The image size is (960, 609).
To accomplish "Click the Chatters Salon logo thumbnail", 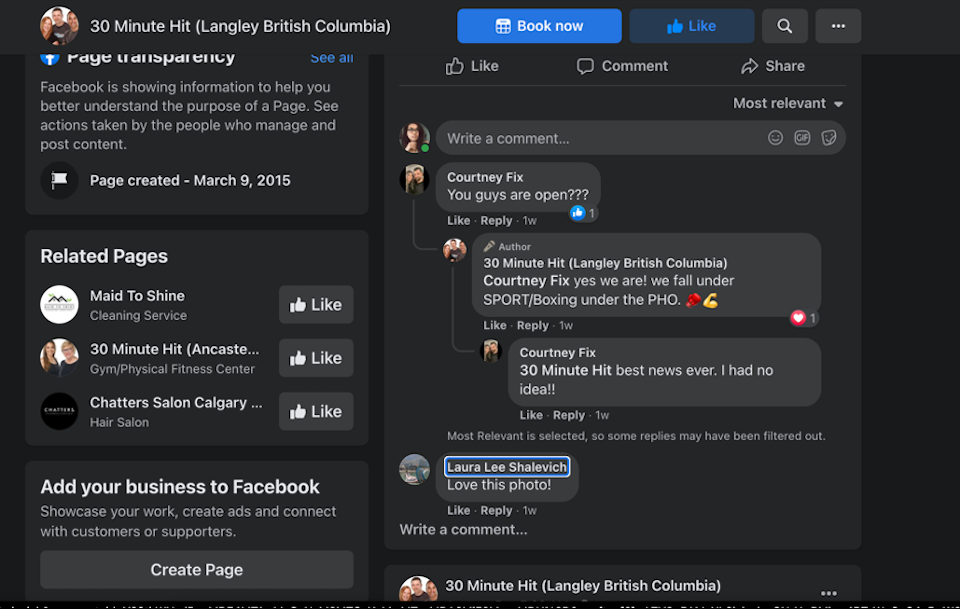I will point(59,411).
